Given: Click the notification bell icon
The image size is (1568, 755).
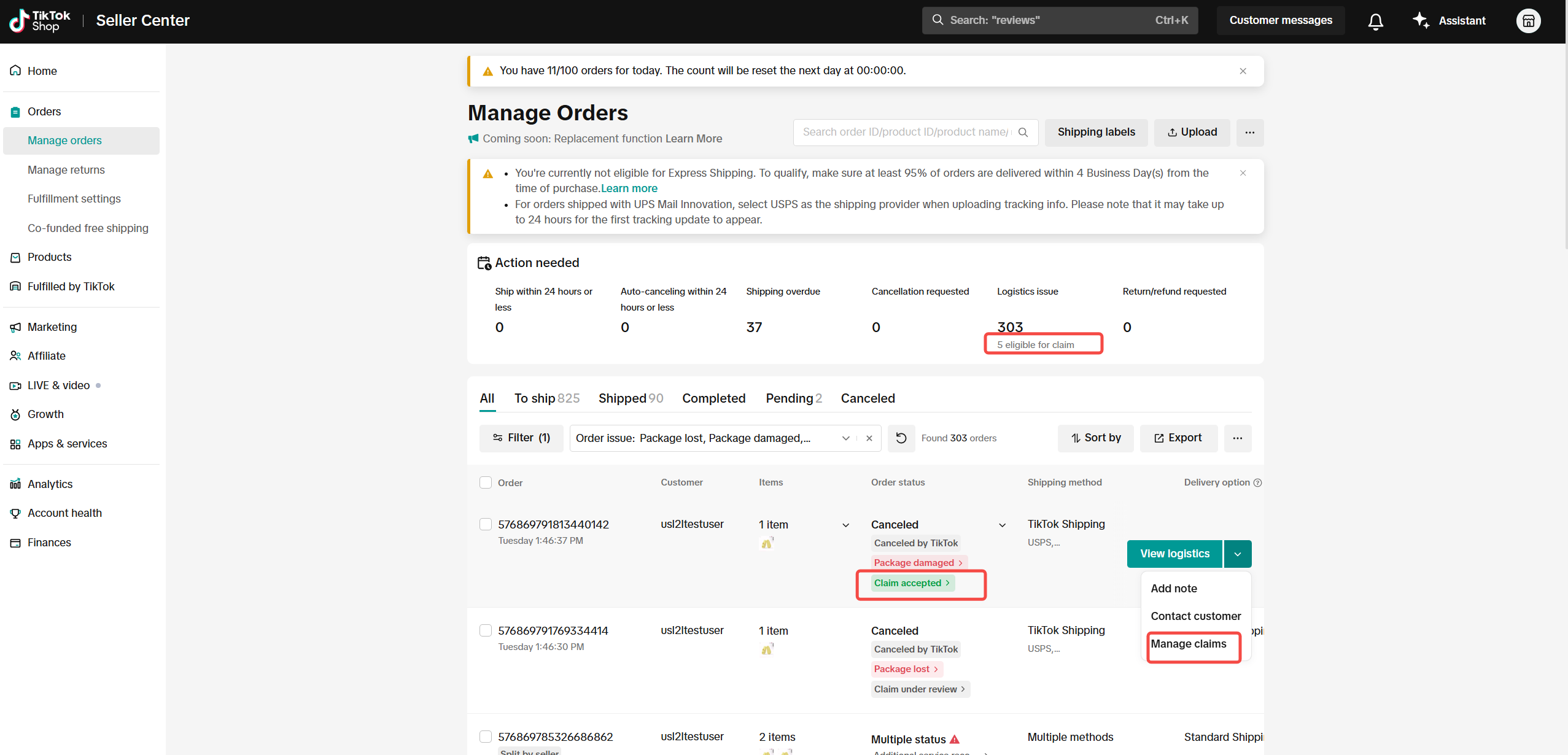Looking at the screenshot, I should pyautogui.click(x=1375, y=21).
